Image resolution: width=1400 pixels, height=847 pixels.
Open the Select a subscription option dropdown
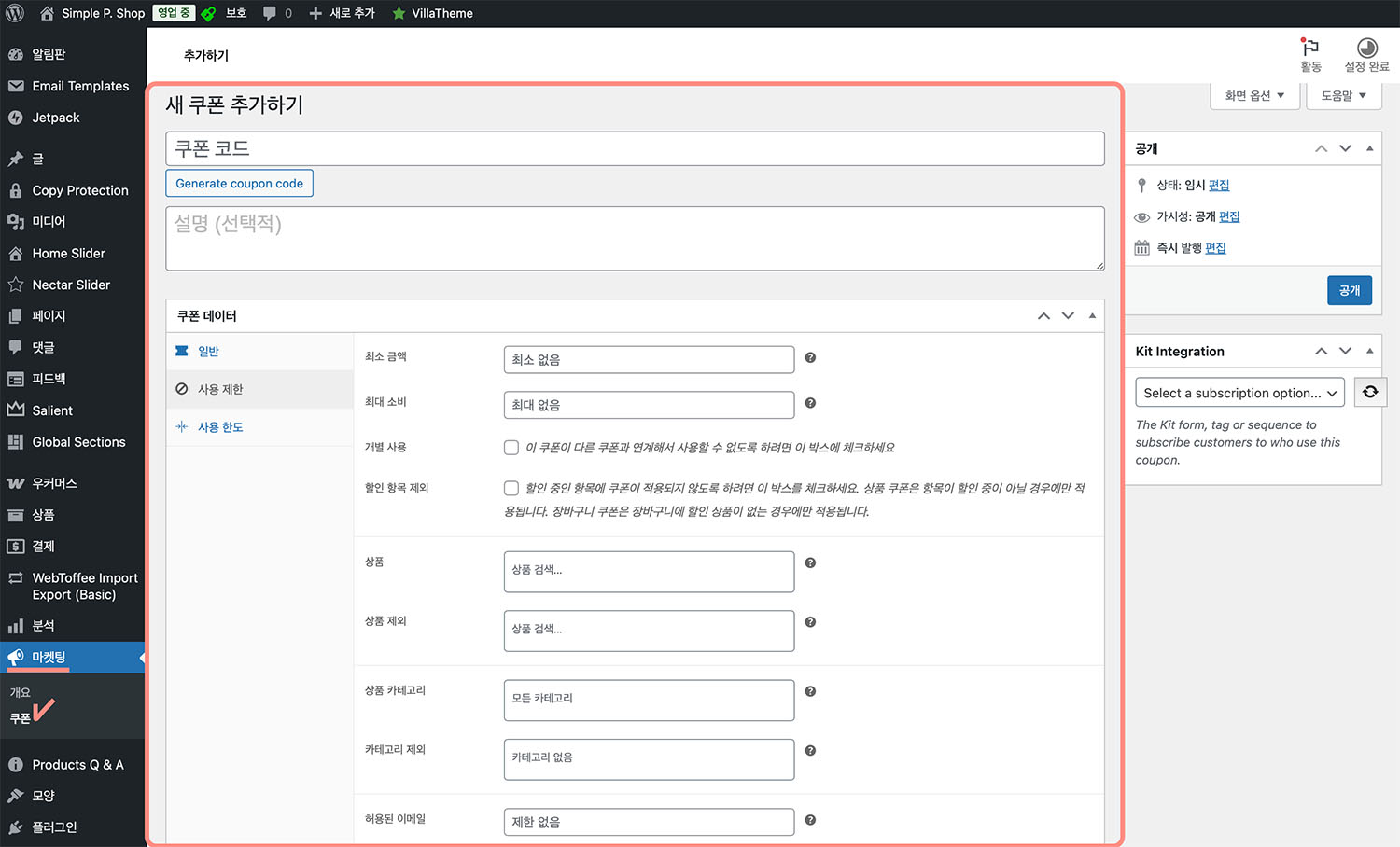[x=1239, y=393]
